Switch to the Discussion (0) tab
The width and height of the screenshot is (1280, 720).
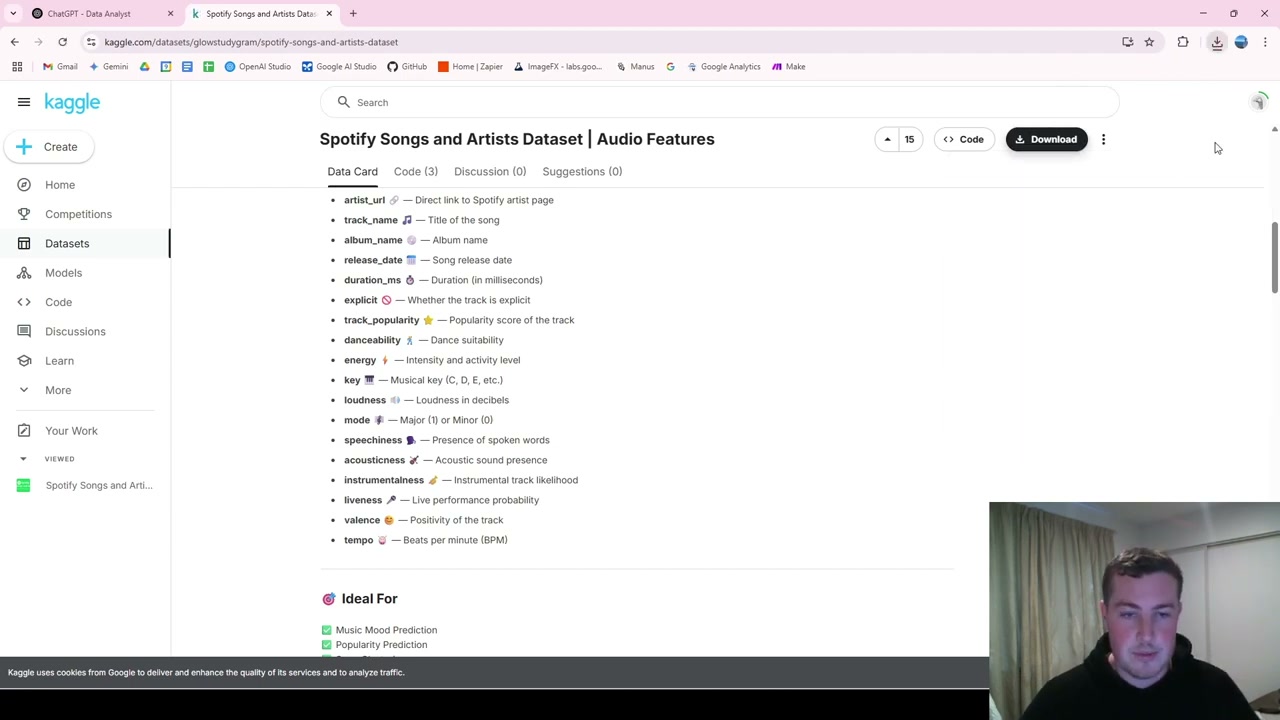click(490, 172)
